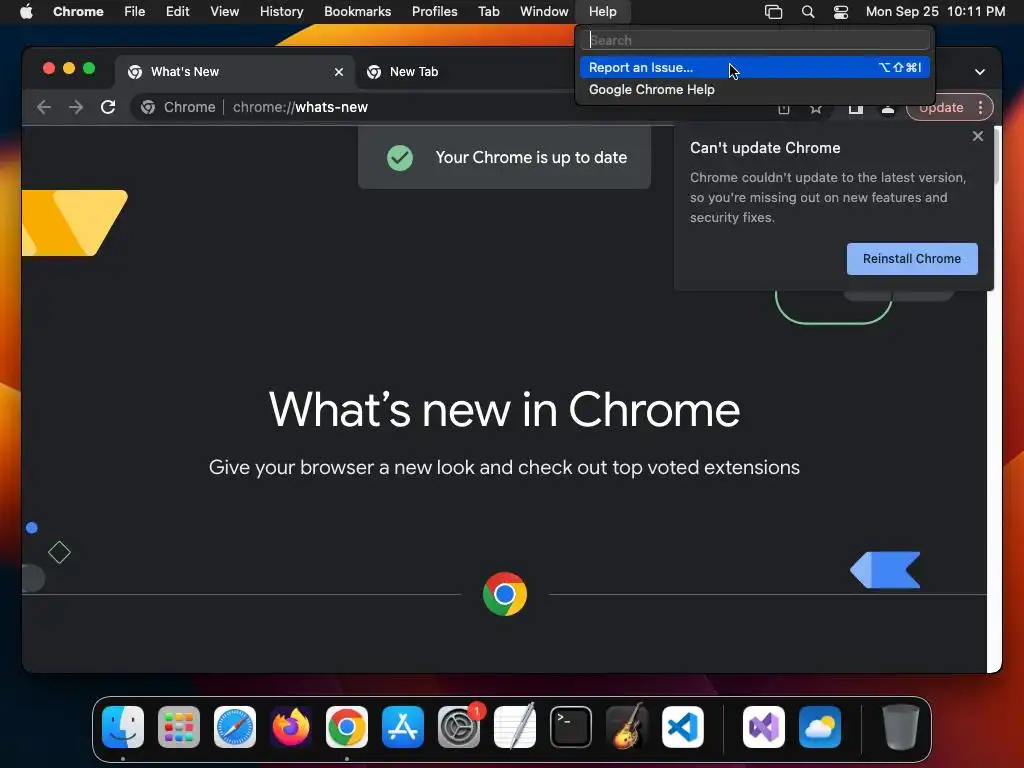
Task: Open the View menu
Action: [x=224, y=11]
